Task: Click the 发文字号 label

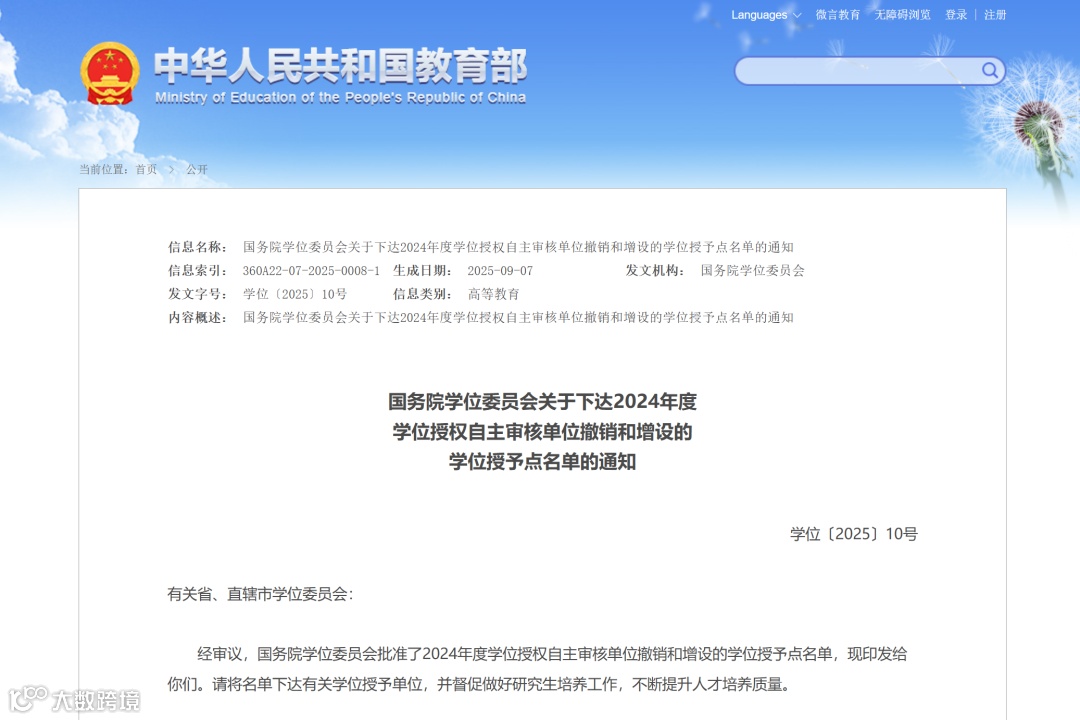Action: [x=198, y=294]
